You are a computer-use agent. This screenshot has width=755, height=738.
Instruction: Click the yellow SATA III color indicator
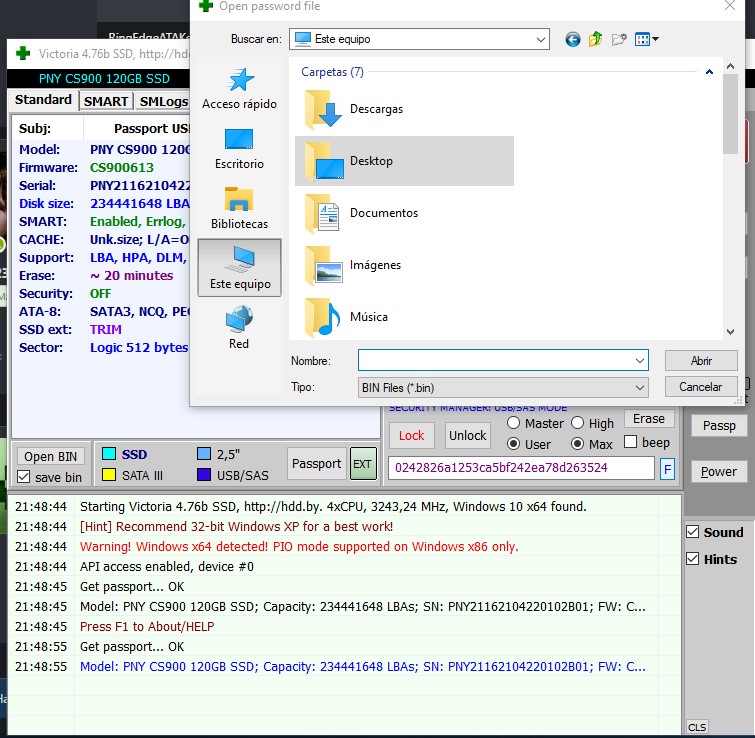pos(109,475)
